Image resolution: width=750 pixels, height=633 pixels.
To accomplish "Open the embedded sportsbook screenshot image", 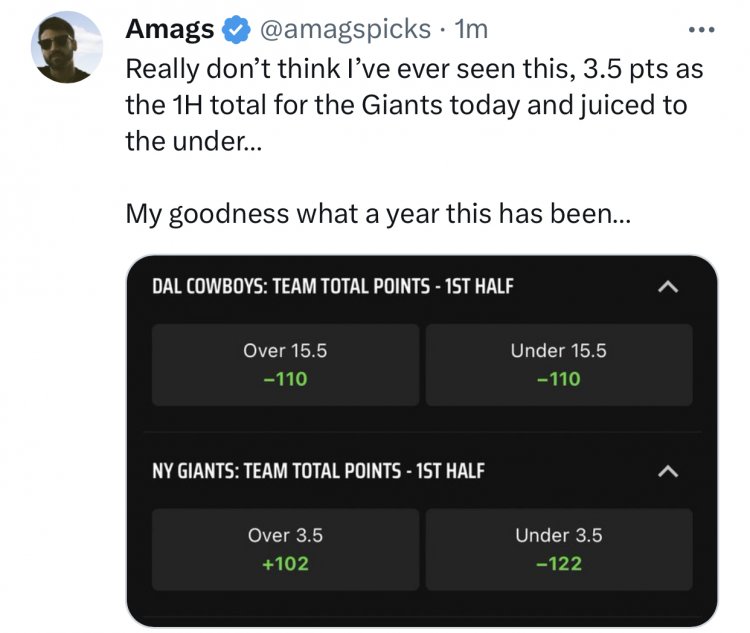I will coord(422,441).
